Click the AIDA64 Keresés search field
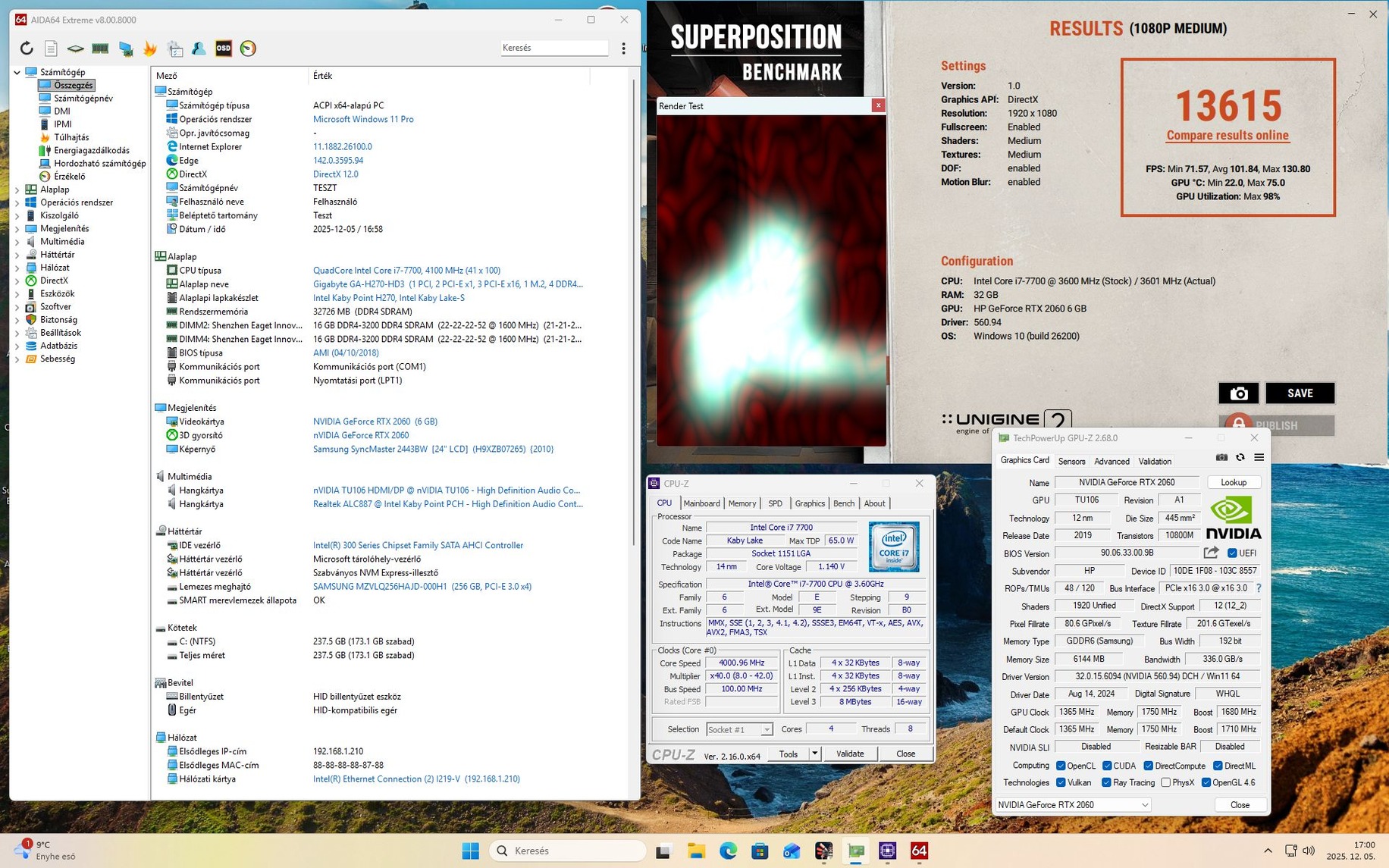This screenshot has height=868, width=1389. coord(554,48)
